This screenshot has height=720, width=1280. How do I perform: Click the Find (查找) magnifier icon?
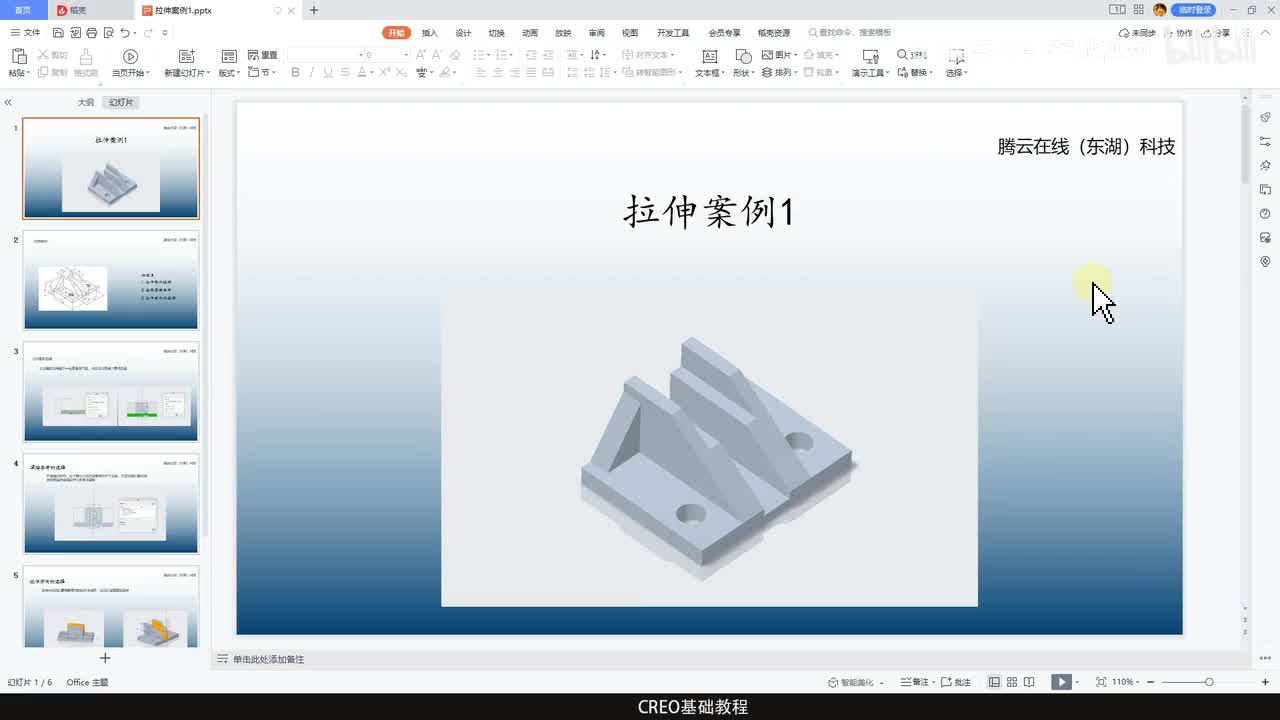click(903, 55)
